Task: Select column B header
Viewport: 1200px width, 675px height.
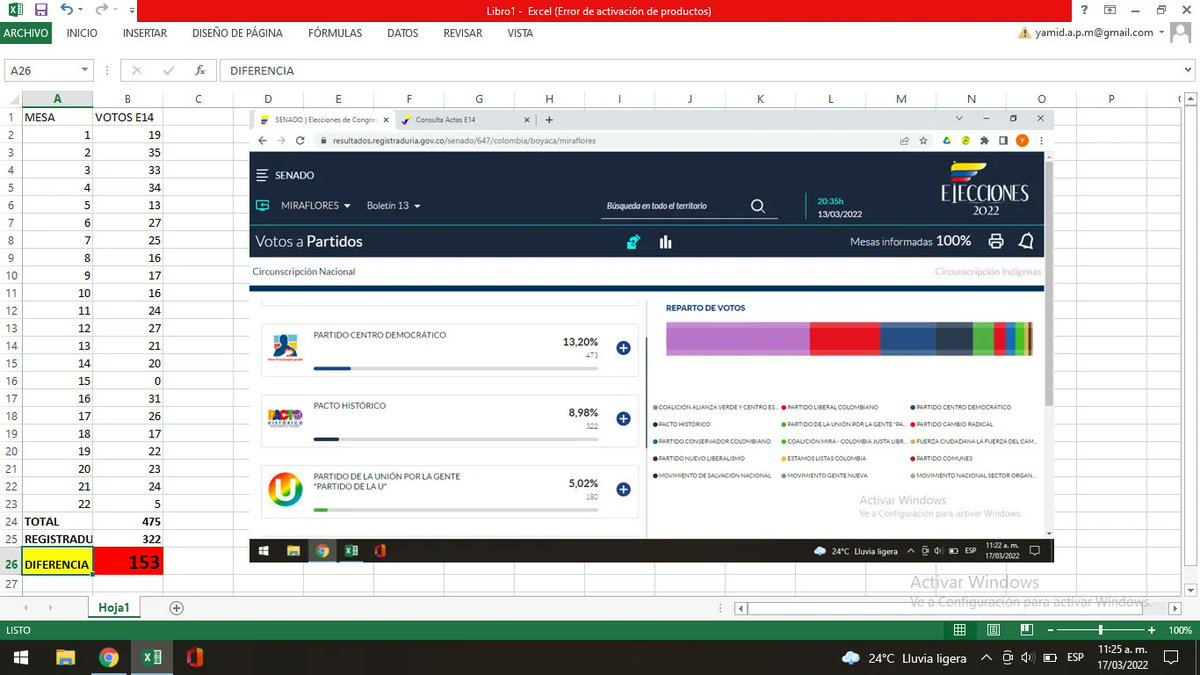Action: coord(128,99)
